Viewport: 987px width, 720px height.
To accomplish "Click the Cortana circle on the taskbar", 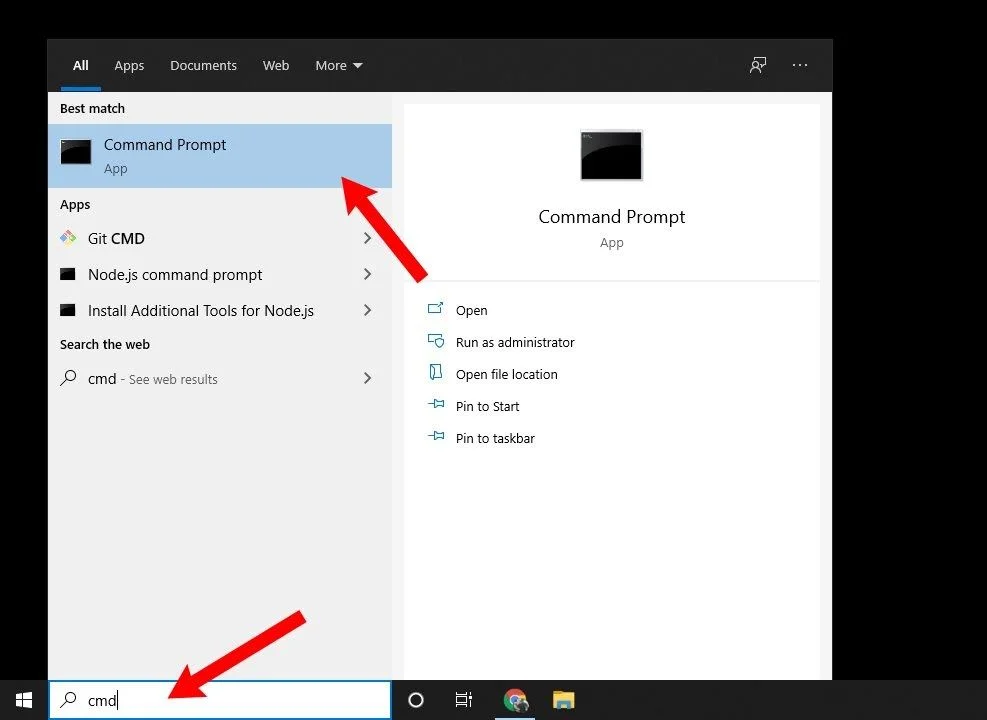I will click(x=415, y=700).
